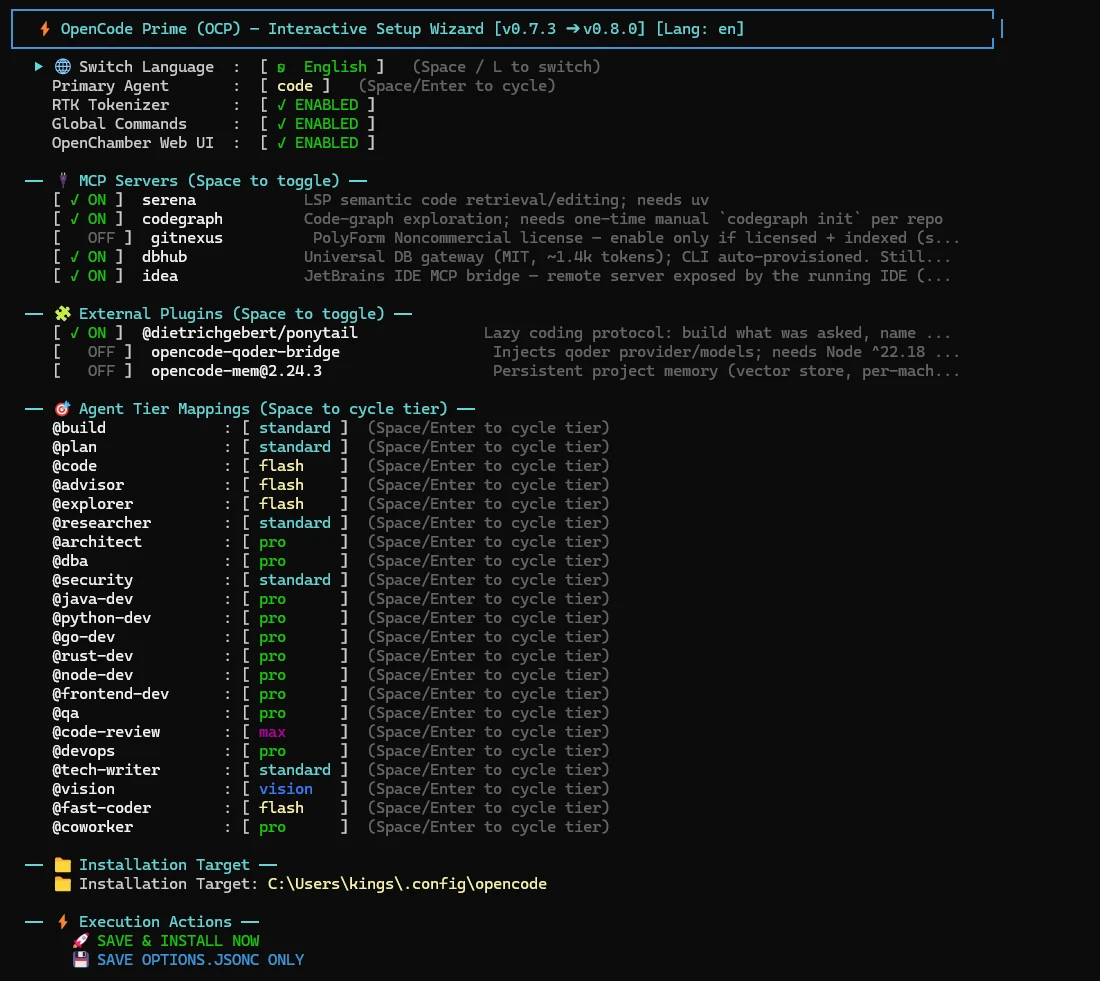
Task: Turn on the opencode-mem@2.24.3 plugin
Action: pyautogui.click(x=93, y=371)
